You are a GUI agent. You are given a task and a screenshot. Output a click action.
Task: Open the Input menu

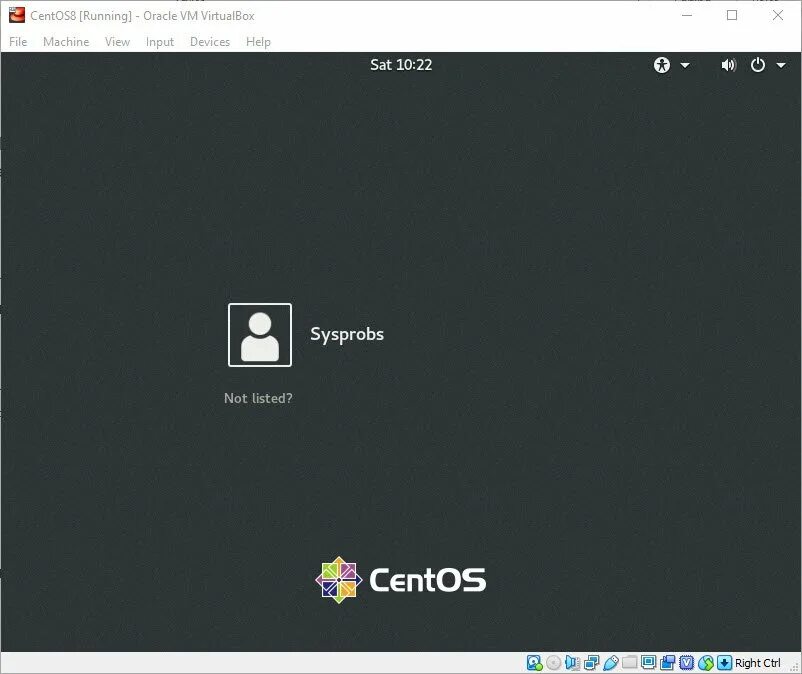click(160, 42)
